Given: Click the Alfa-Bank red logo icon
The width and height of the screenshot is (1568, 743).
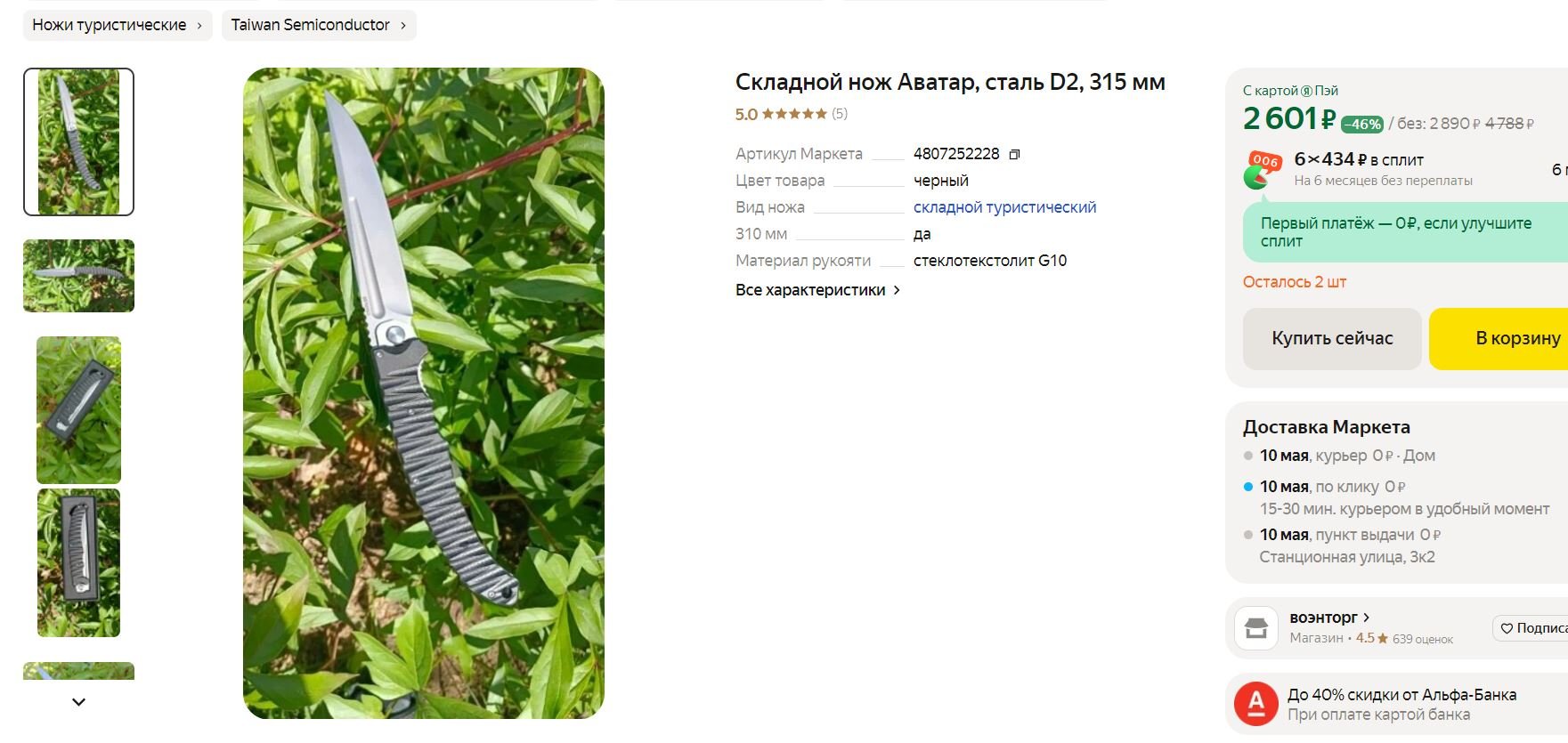Looking at the screenshot, I should 1256,704.
